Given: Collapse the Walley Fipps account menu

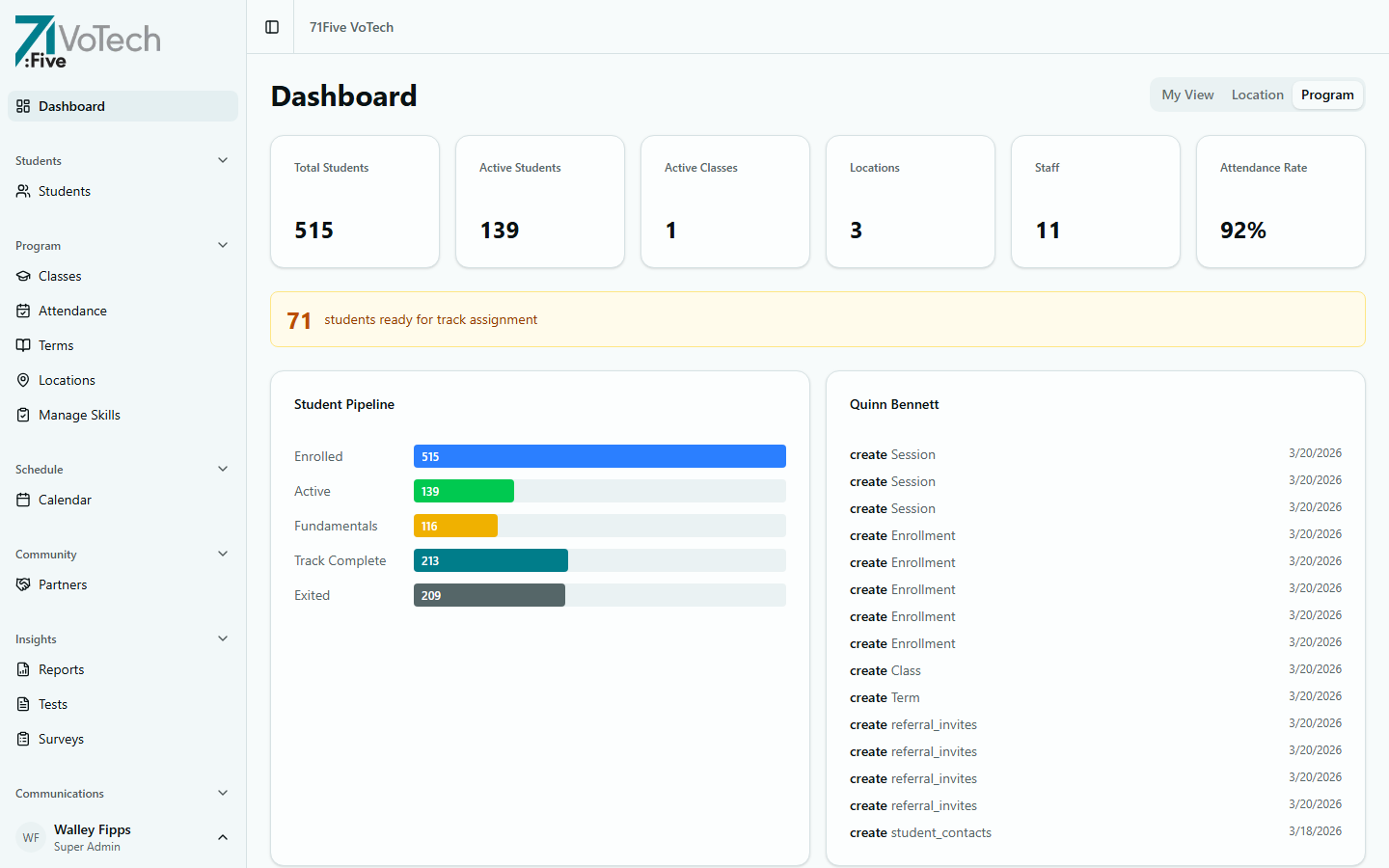Looking at the screenshot, I should point(223,837).
